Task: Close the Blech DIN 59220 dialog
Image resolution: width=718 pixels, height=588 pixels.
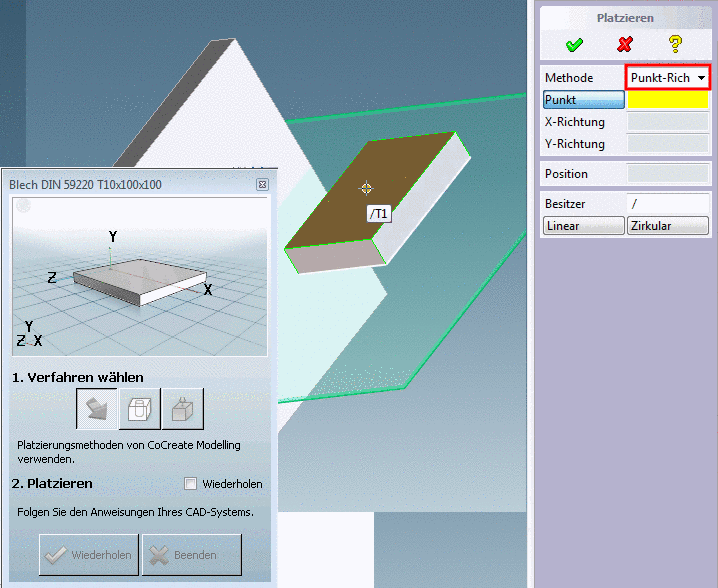Action: pos(262,184)
